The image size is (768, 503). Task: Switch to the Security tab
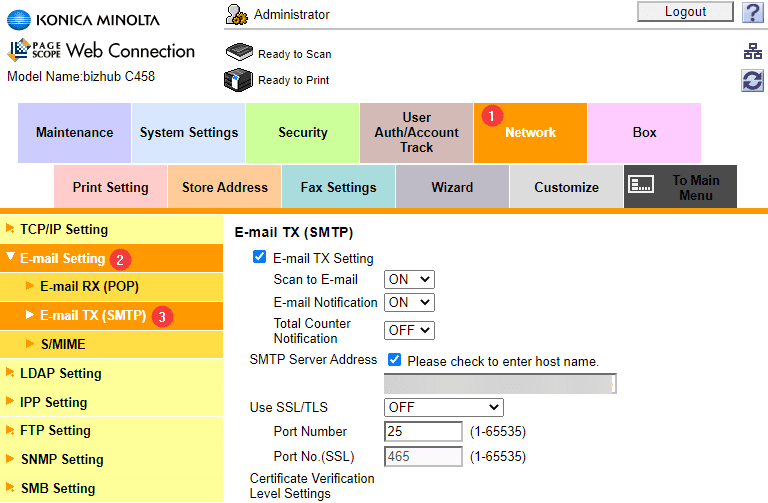302,133
